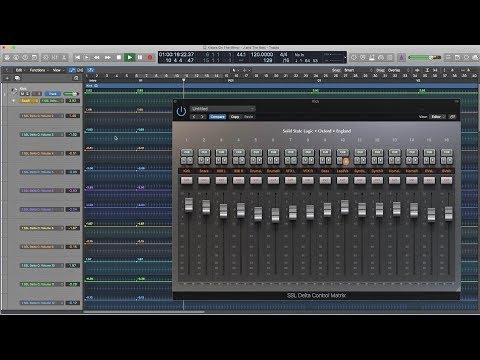The image size is (480, 360).
Task: Open the Drag Overlap dropdown
Action: (x=397, y=70)
